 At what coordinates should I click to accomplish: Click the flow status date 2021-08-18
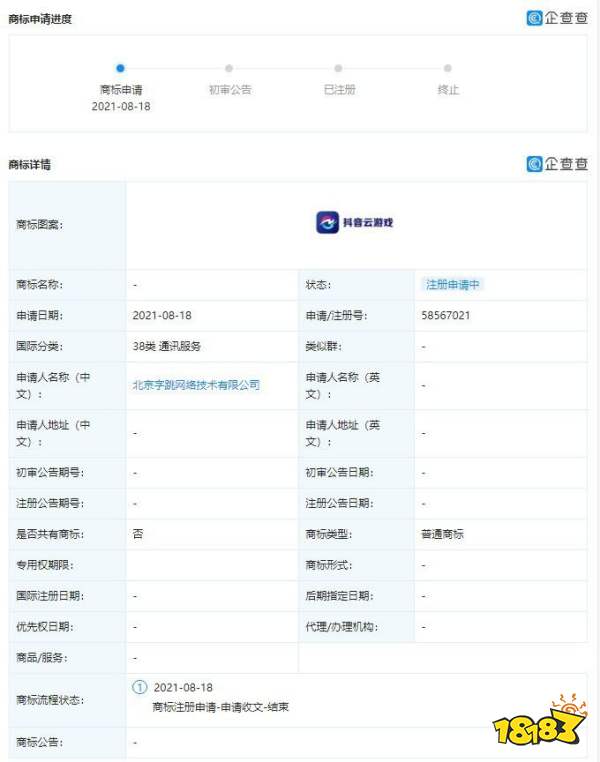(183, 687)
